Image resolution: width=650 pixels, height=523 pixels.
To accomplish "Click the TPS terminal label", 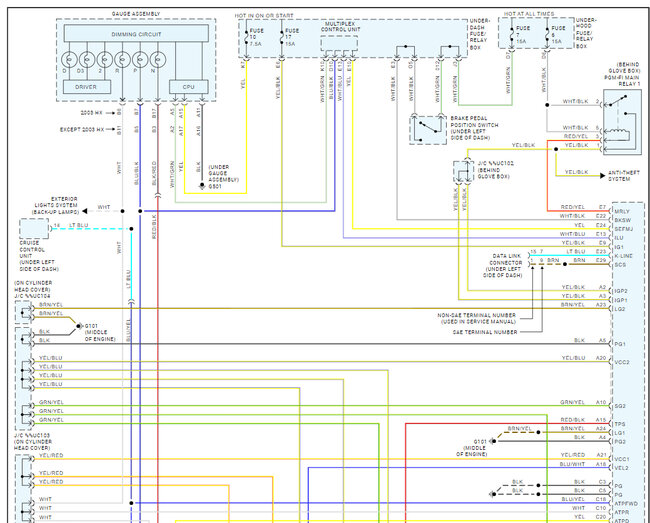I will pos(620,424).
